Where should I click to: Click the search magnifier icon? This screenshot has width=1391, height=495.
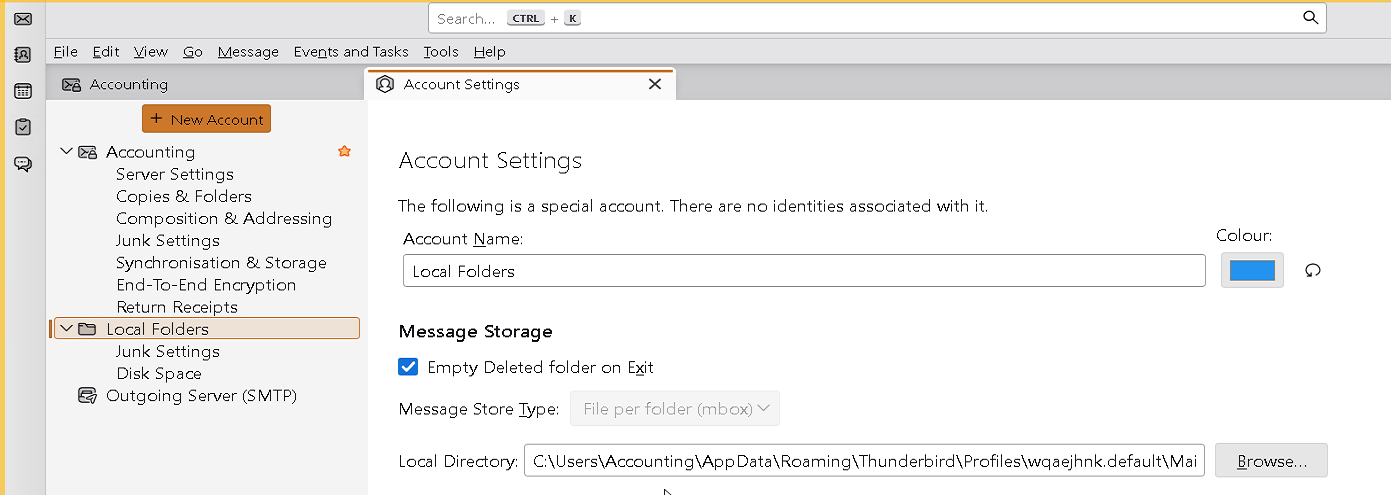coord(1310,18)
